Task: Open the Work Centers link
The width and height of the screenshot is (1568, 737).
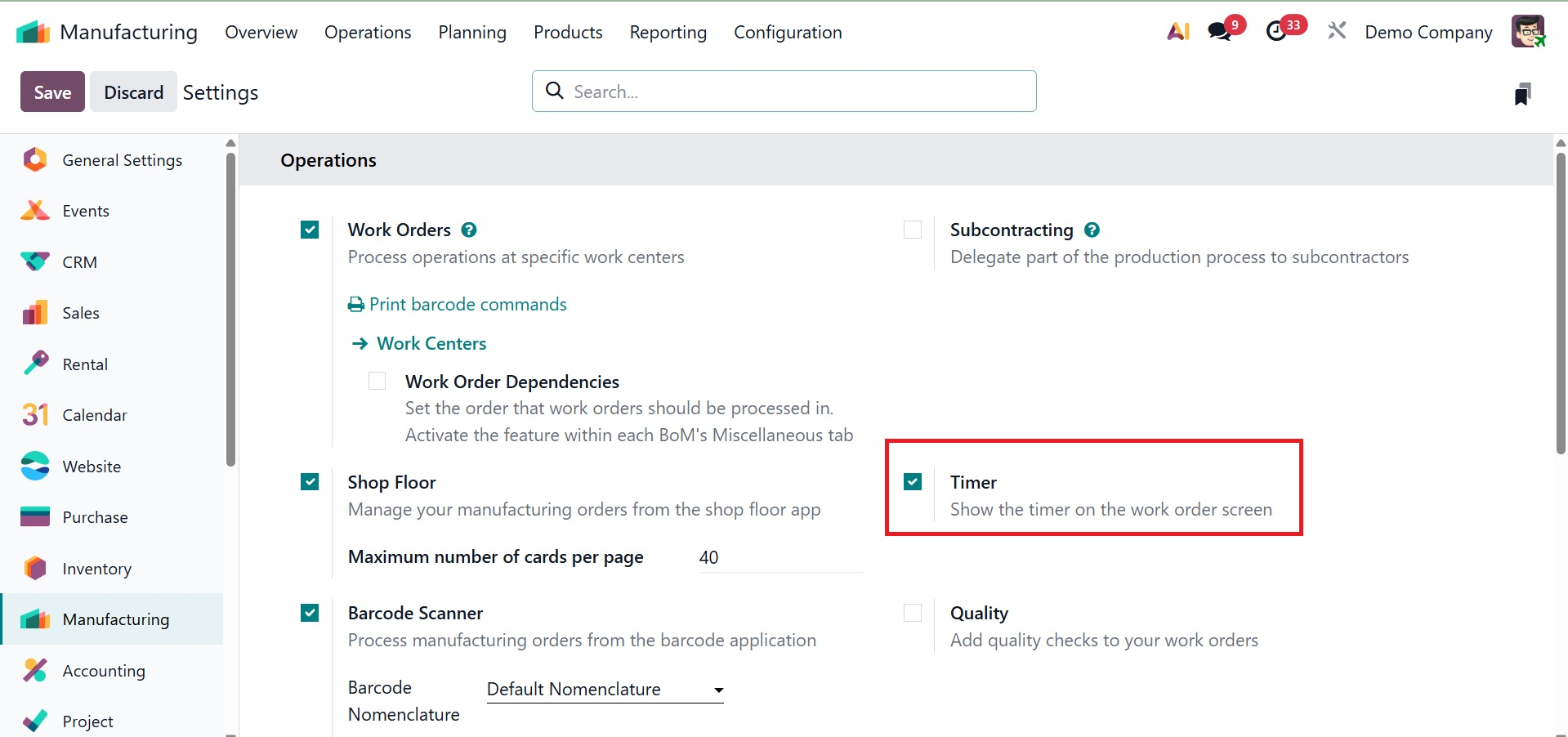Action: click(431, 344)
